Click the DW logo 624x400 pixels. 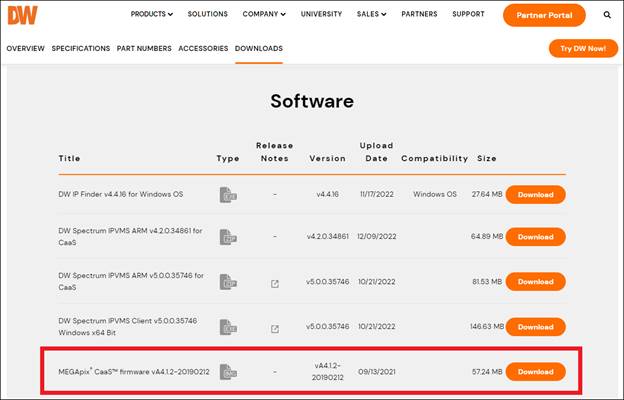22,16
